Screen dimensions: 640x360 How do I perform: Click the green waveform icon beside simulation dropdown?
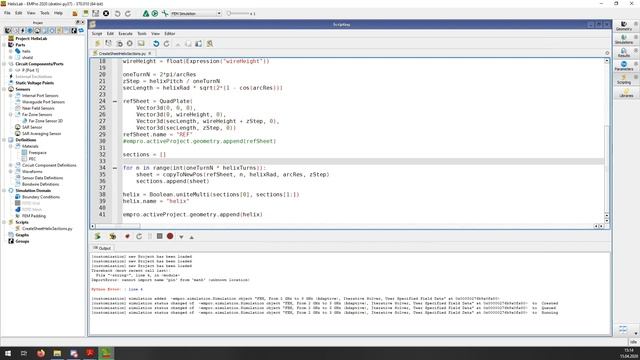click(x=165, y=13)
